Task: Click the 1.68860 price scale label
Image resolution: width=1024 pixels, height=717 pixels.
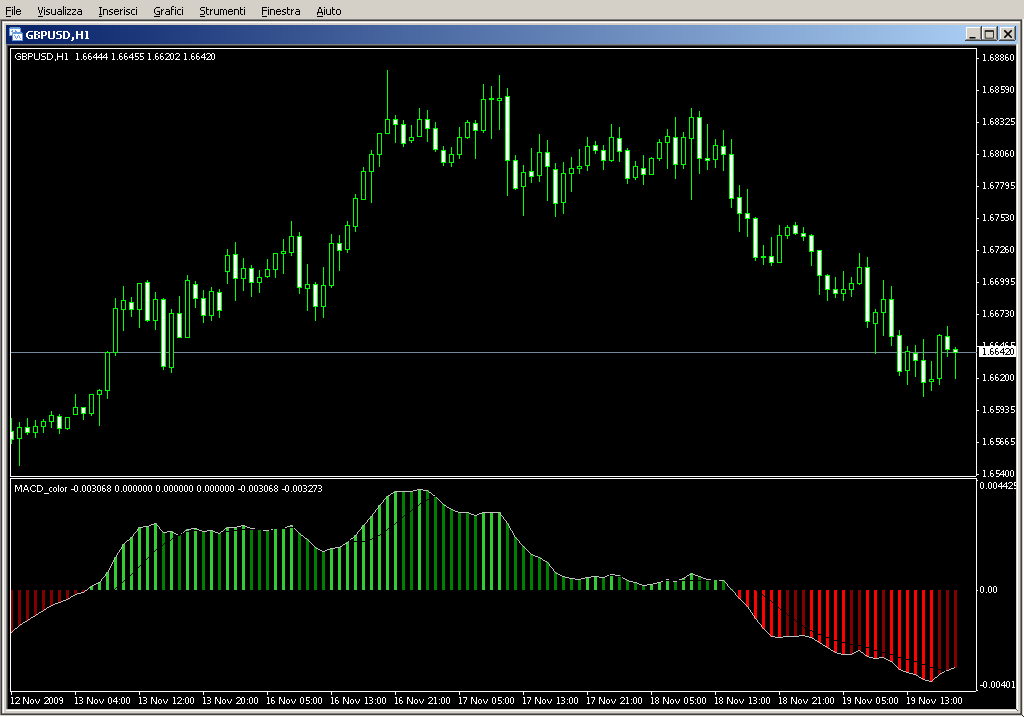Action: click(x=999, y=58)
